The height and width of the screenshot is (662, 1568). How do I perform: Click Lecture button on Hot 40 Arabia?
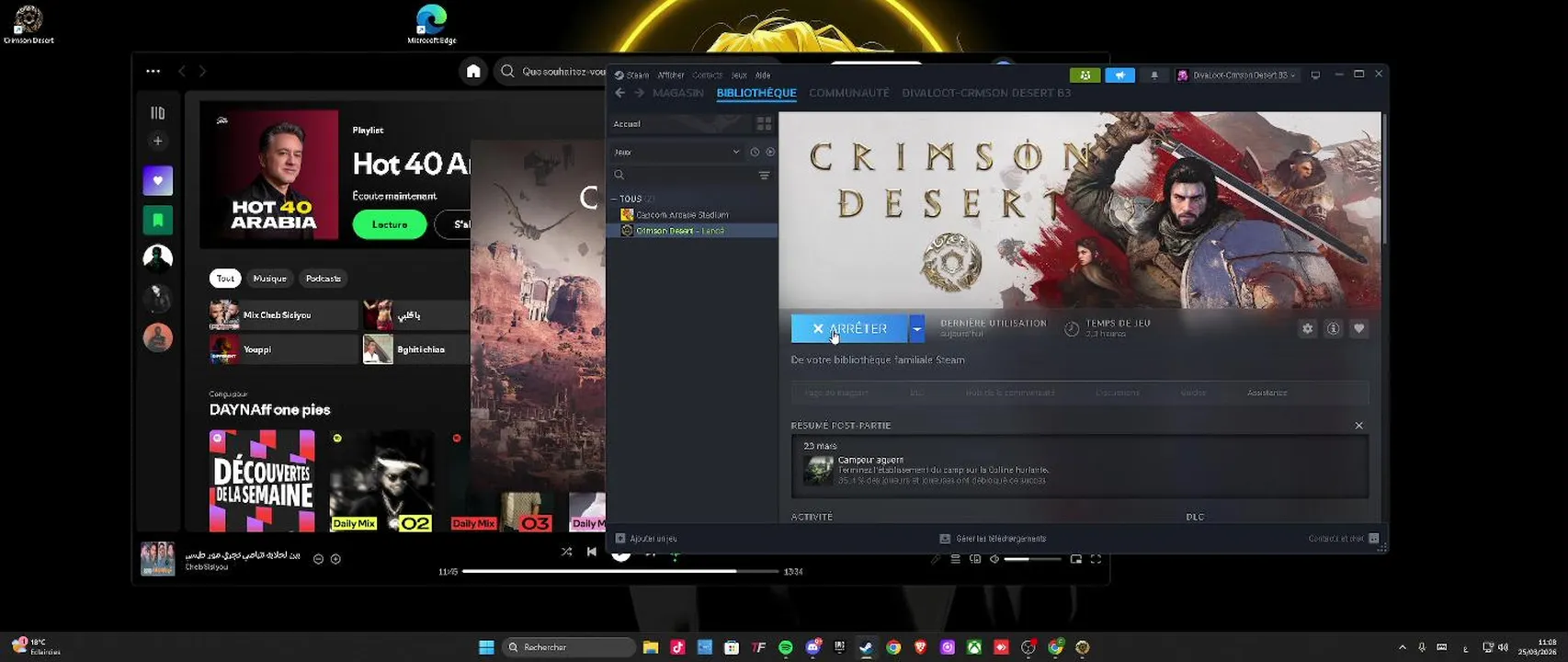[x=390, y=224]
